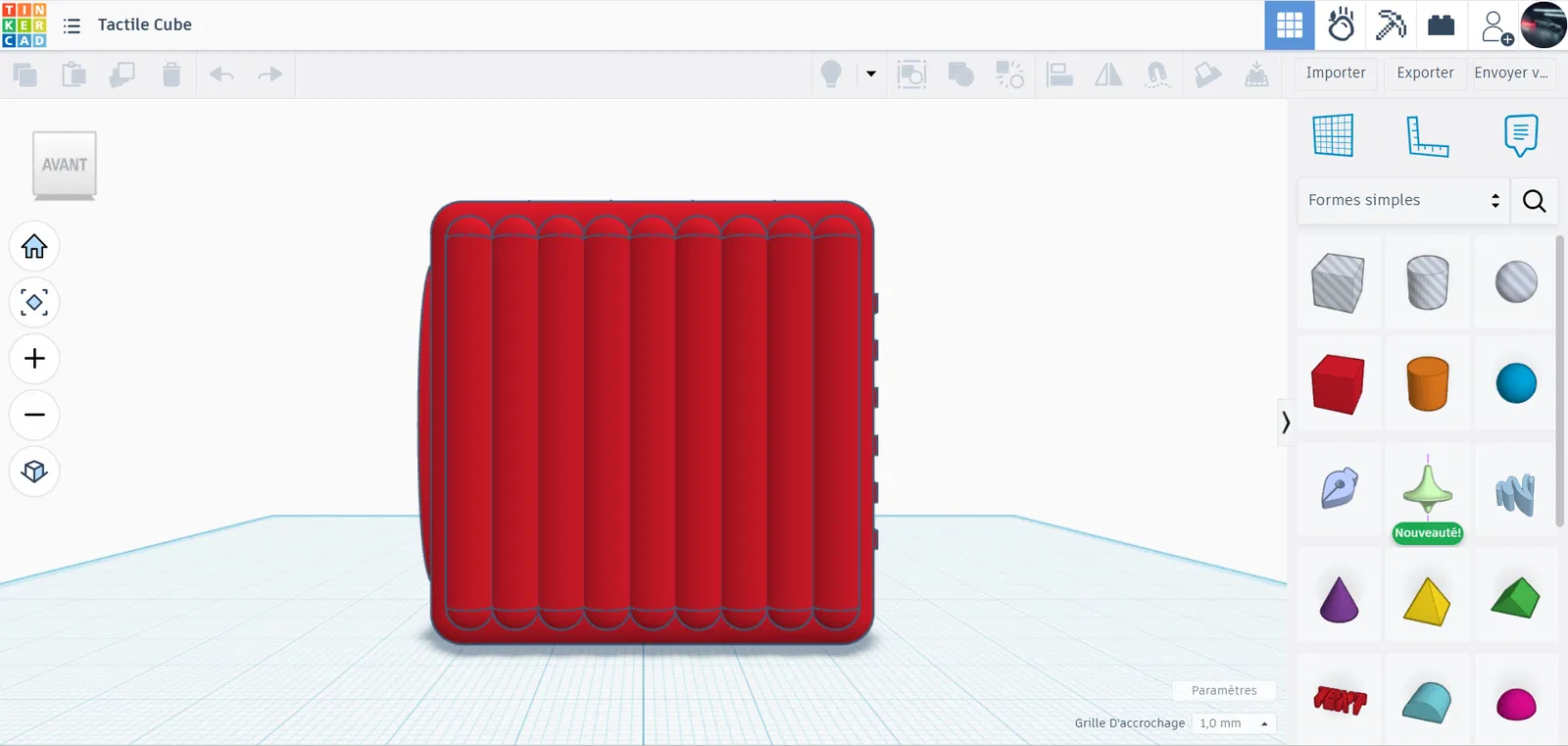Screen dimensions: 1568x746
Task: Select the green spinning top shape
Action: [1428, 488]
